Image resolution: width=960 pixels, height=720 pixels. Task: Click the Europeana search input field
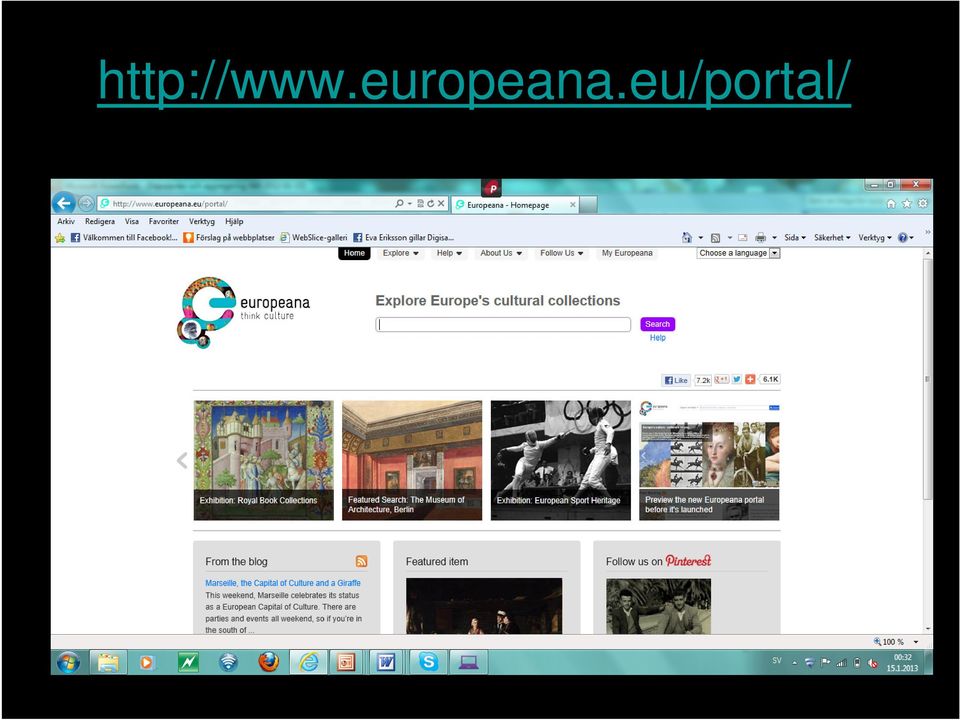pyautogui.click(x=503, y=324)
